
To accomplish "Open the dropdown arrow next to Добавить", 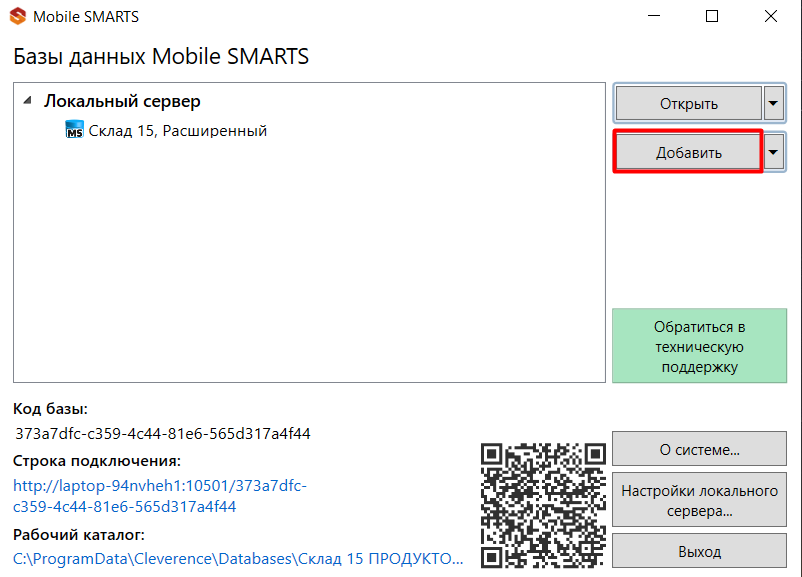I will pyautogui.click(x=773, y=152).
